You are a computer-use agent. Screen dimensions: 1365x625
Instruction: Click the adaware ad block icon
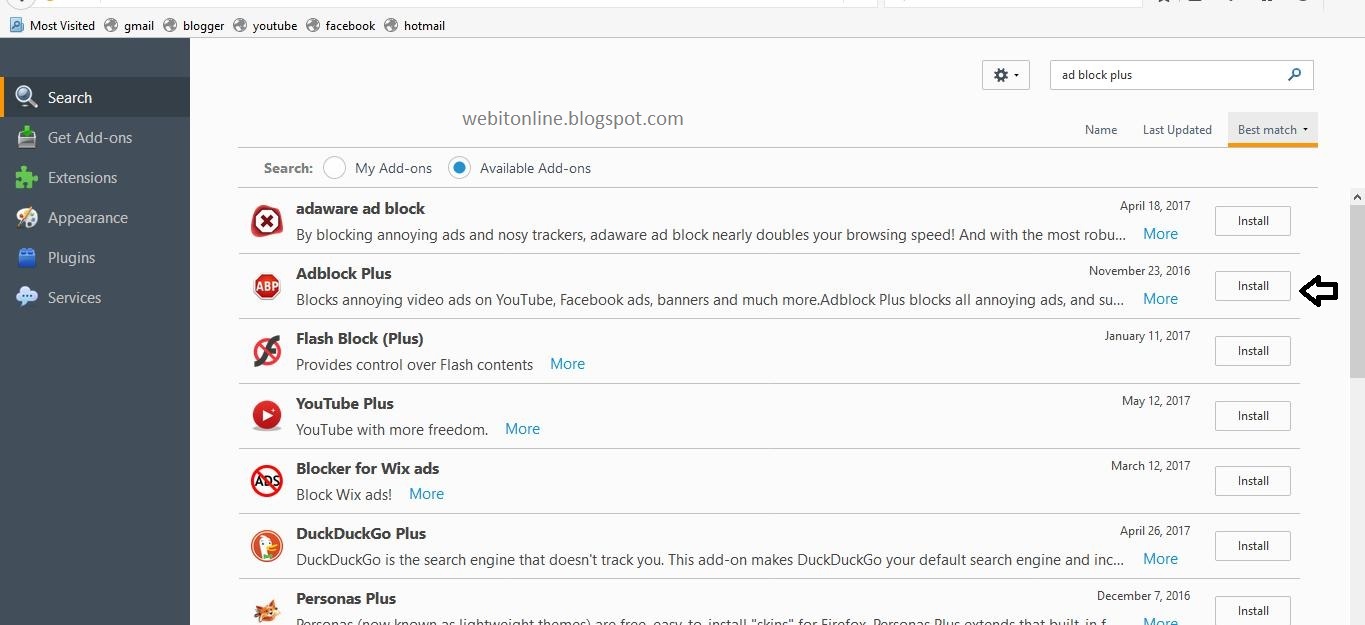point(267,221)
